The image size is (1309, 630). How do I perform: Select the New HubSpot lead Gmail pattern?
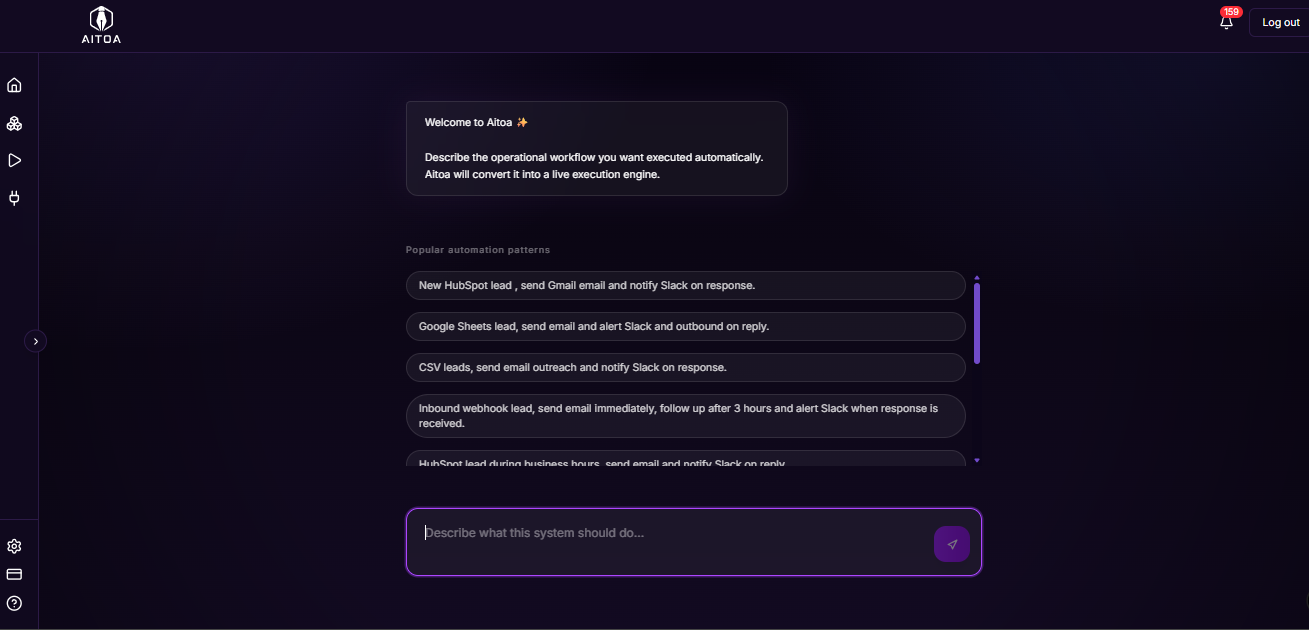(685, 285)
